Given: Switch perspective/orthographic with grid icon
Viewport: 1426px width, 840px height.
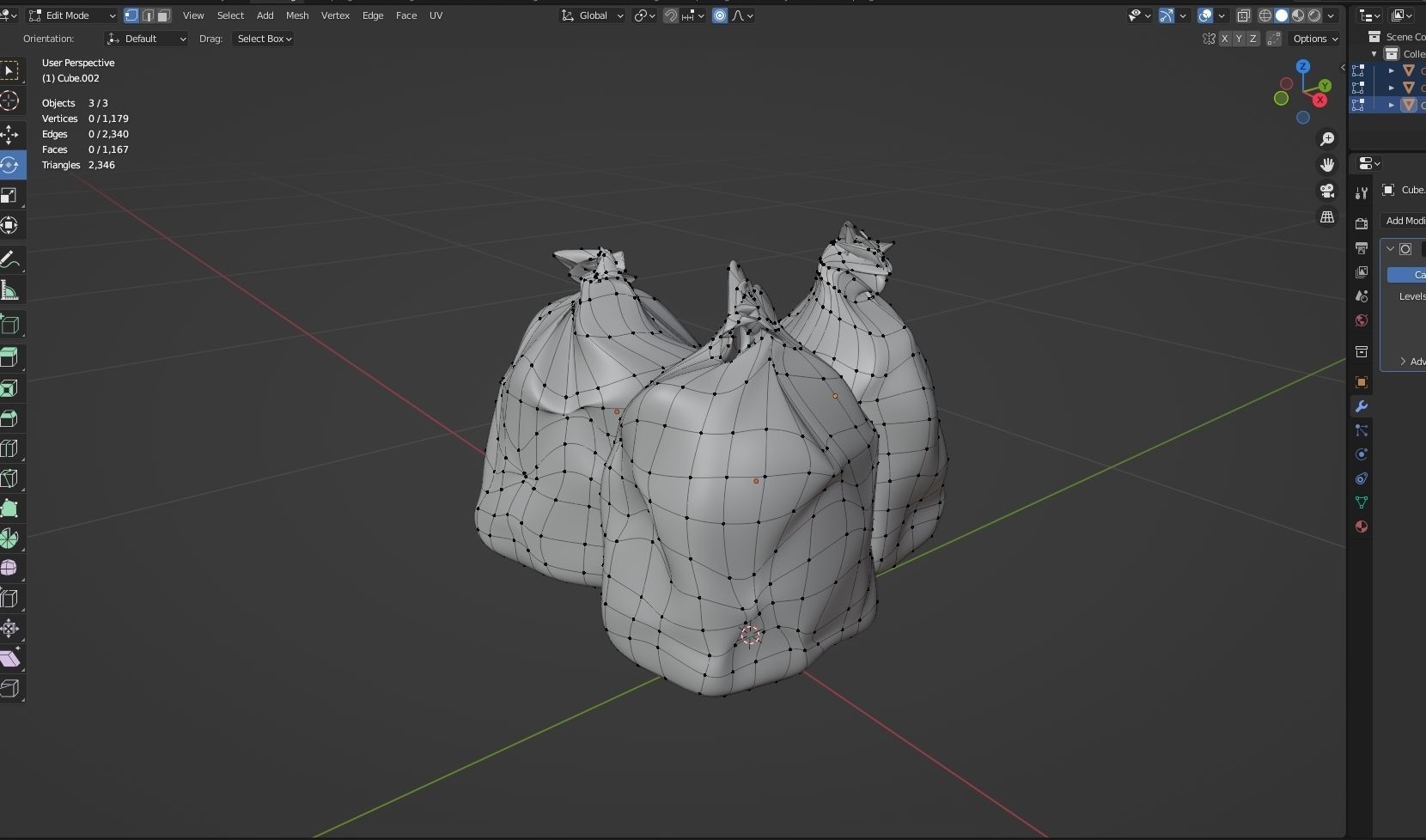Looking at the screenshot, I should (1327, 217).
